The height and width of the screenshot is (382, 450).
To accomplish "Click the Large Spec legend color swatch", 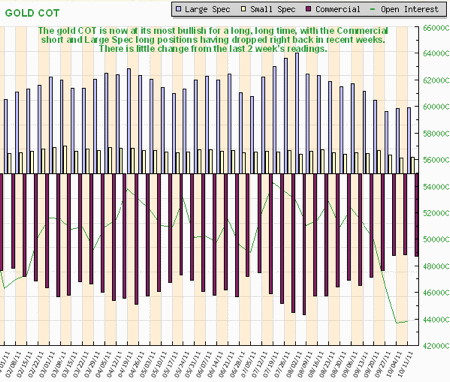I will click(x=179, y=9).
